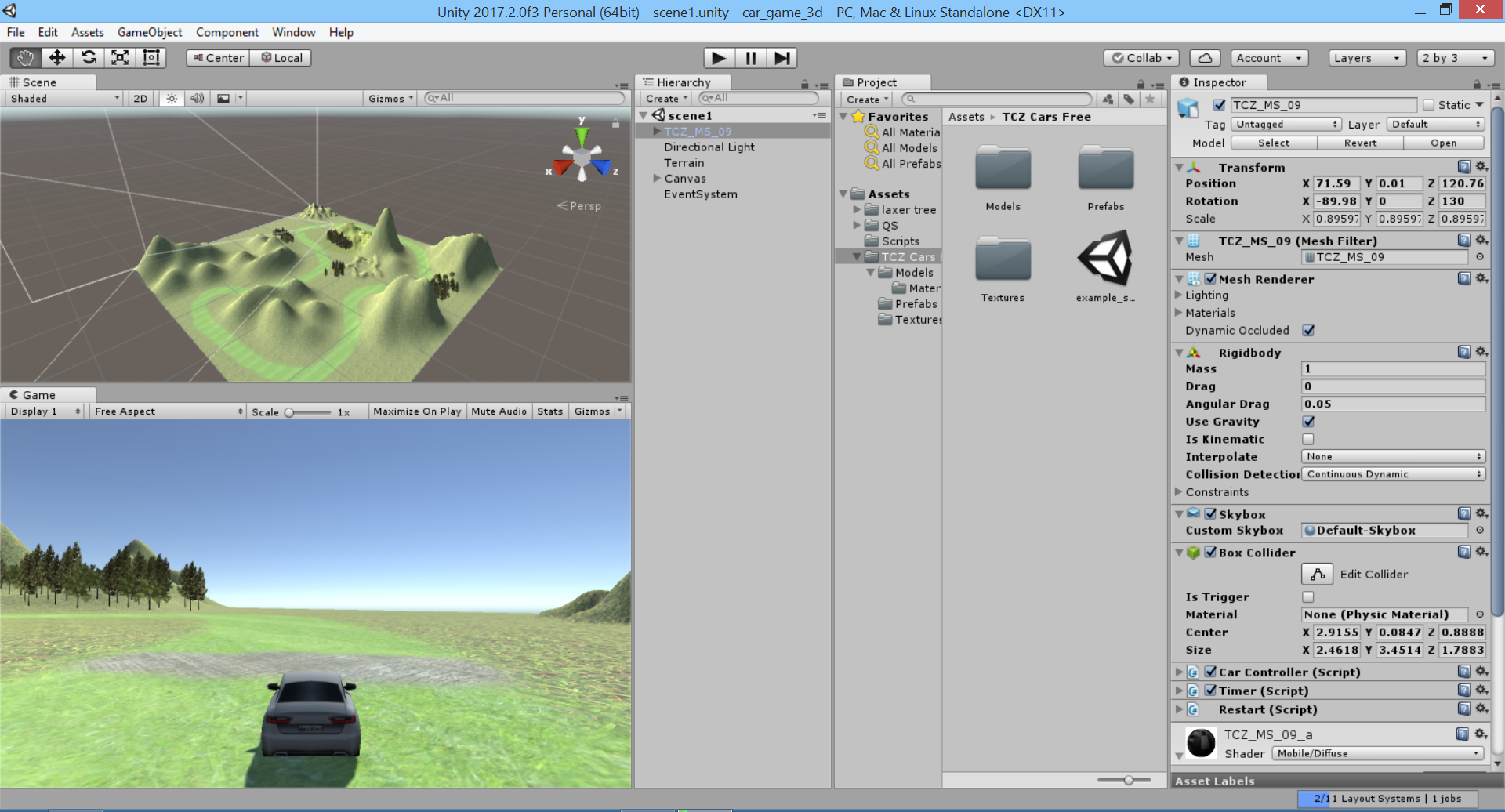Step one frame forward

tap(782, 58)
